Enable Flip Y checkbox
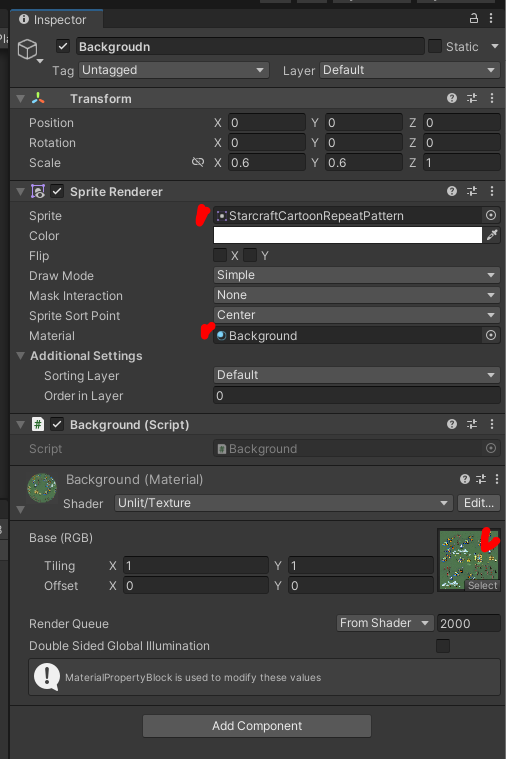The height and width of the screenshot is (759, 506). (x=250, y=255)
